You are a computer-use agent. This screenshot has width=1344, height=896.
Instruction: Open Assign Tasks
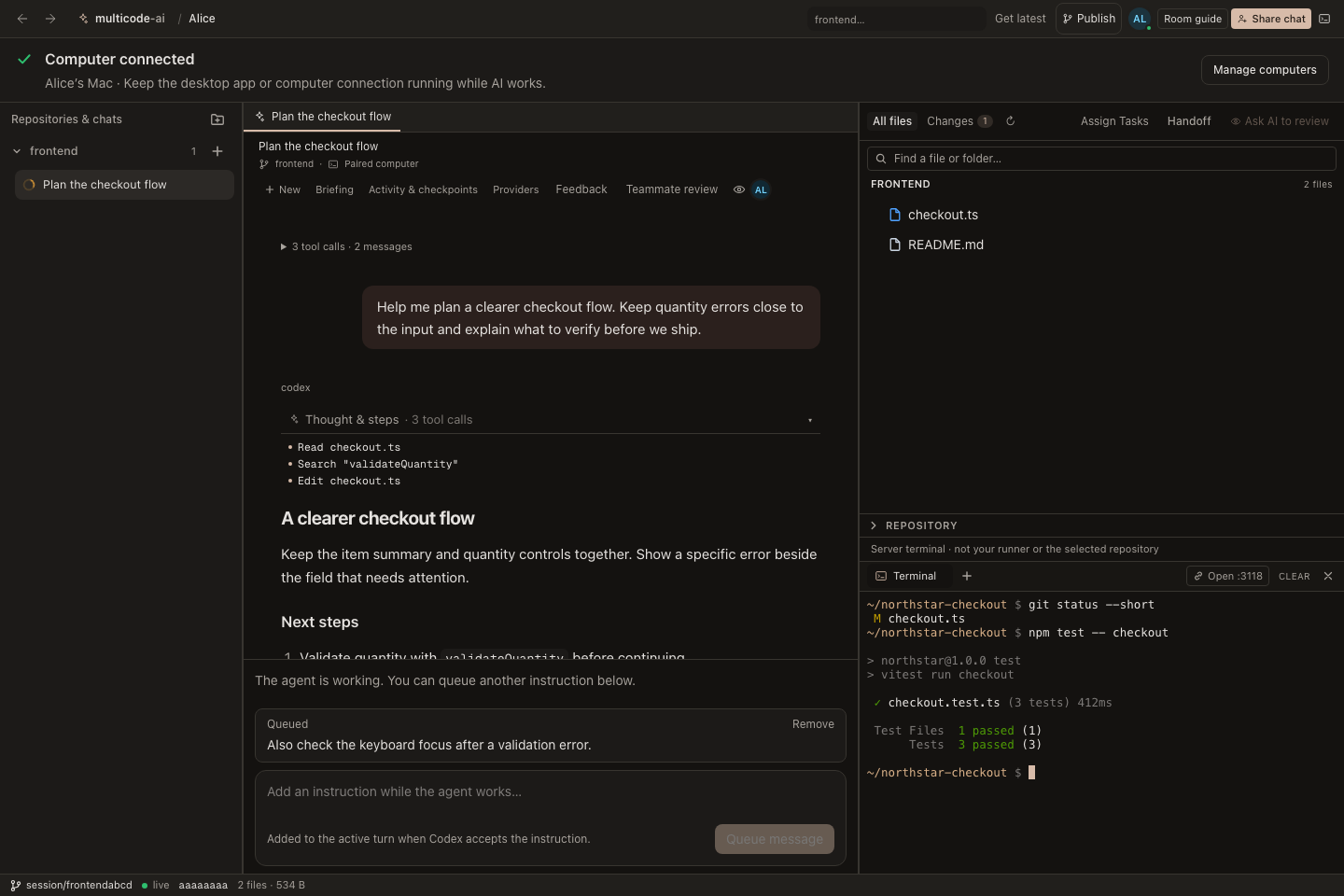[1114, 121]
